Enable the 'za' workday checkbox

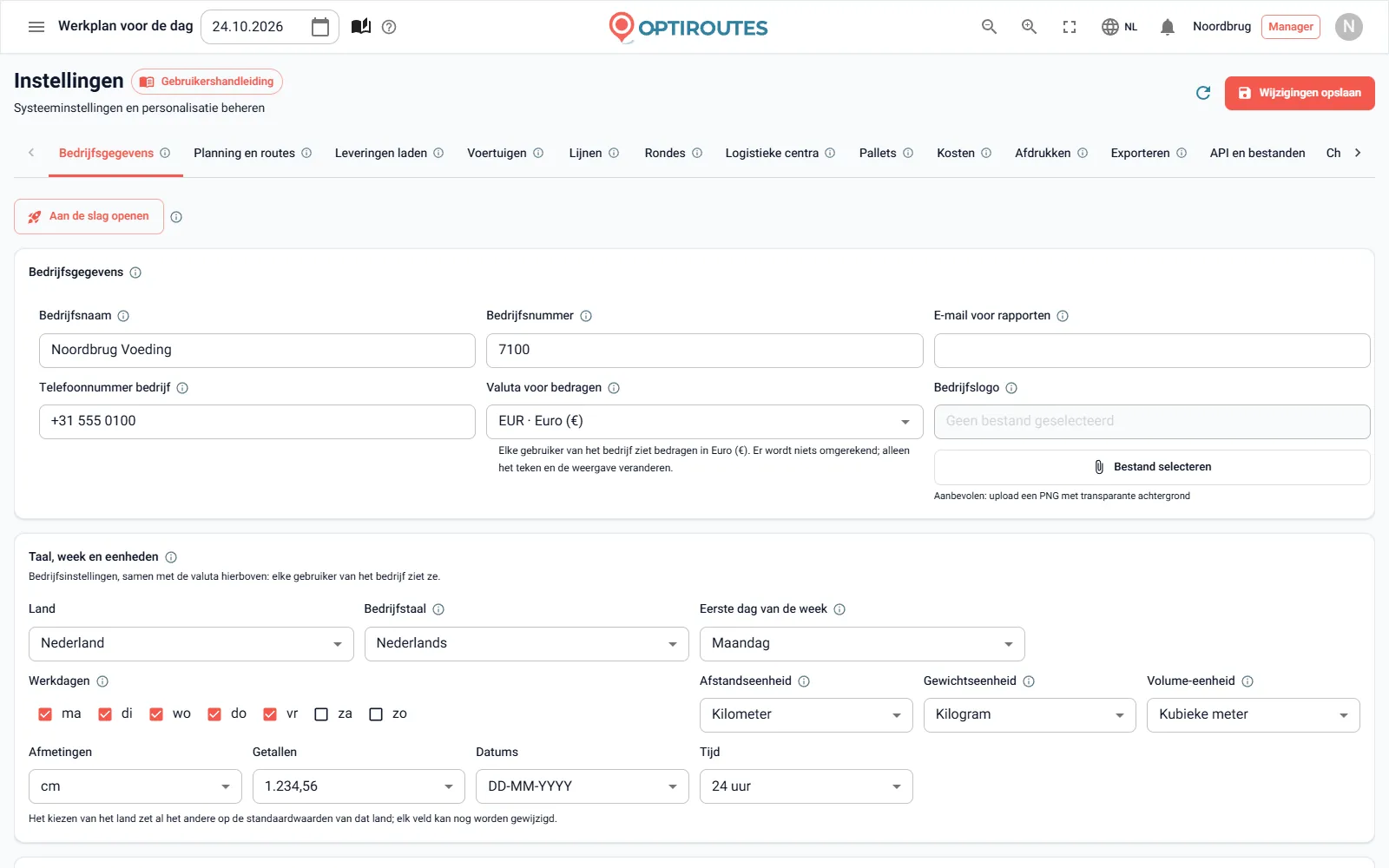pyautogui.click(x=321, y=714)
